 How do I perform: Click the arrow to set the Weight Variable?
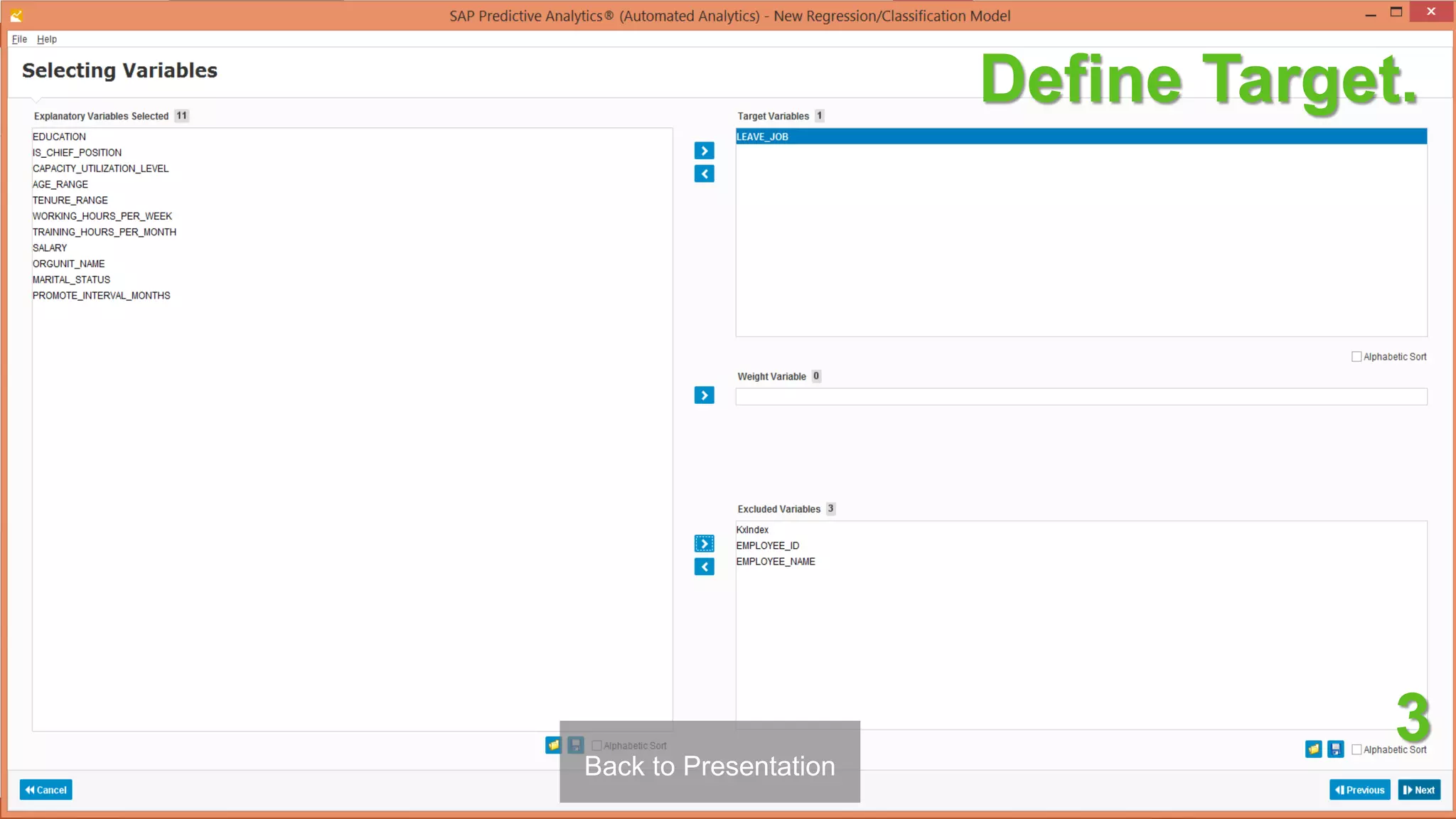click(704, 395)
